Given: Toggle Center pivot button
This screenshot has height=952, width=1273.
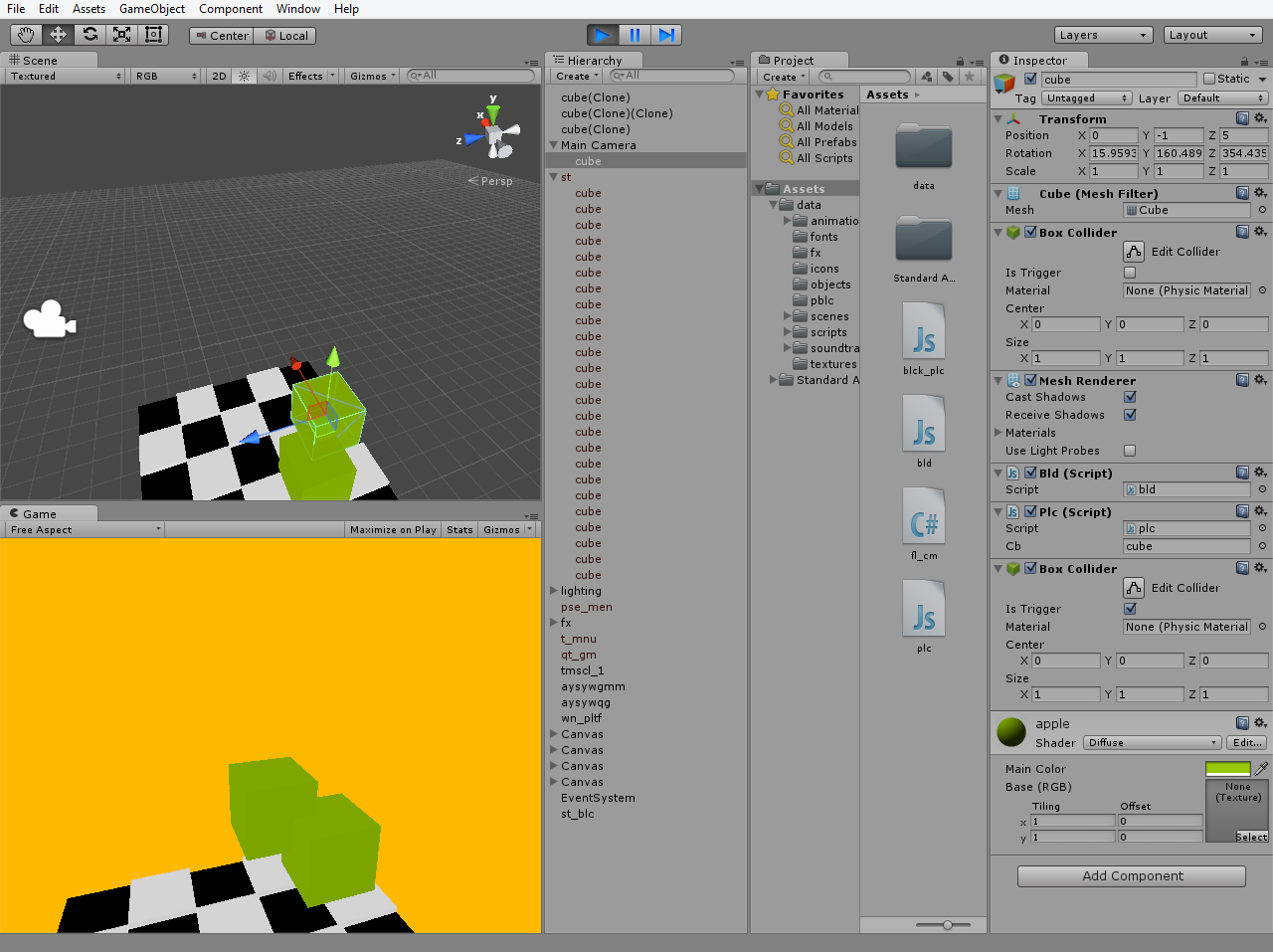Looking at the screenshot, I should [x=222, y=36].
